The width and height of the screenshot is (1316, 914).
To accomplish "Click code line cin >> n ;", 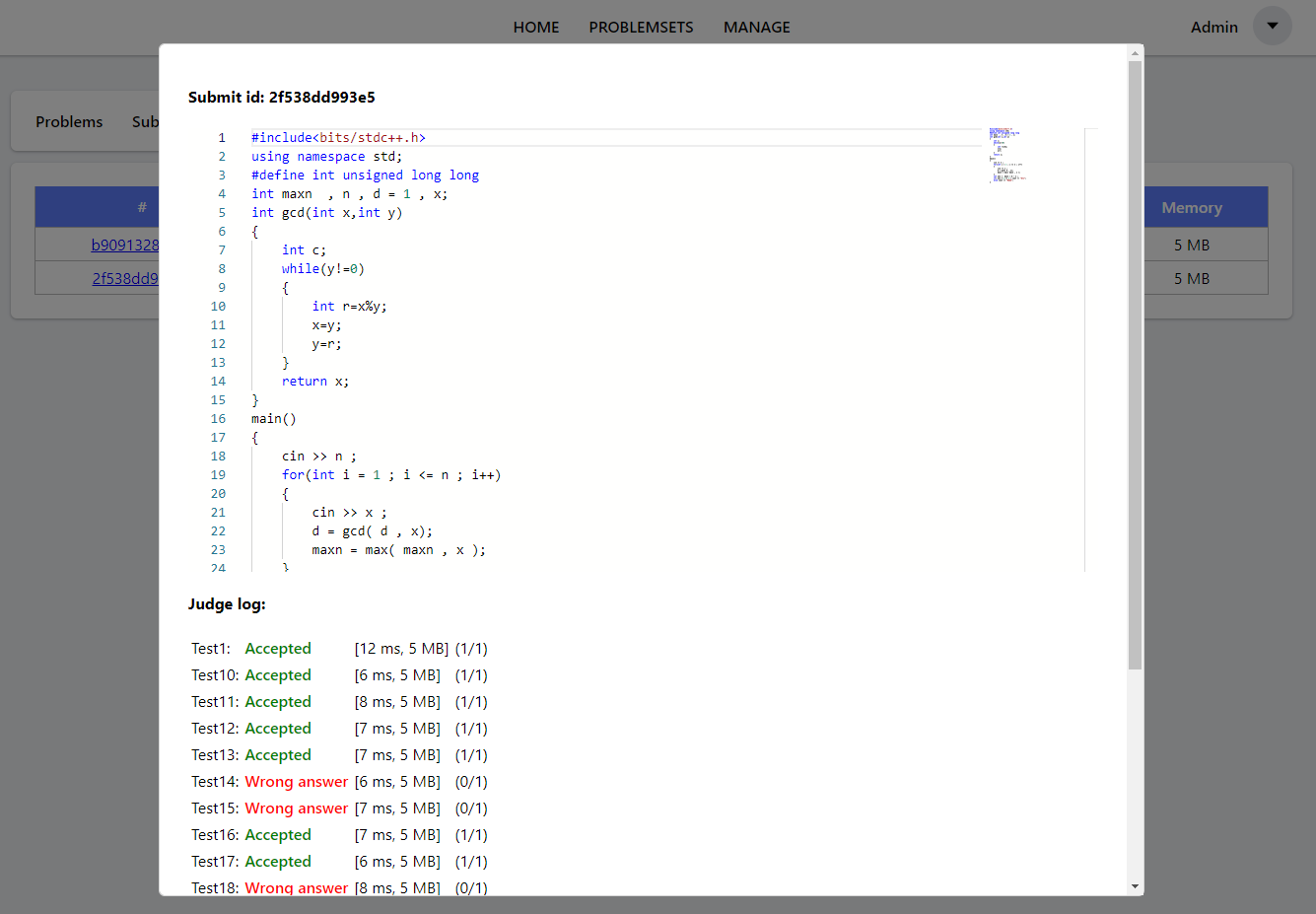I will [319, 457].
